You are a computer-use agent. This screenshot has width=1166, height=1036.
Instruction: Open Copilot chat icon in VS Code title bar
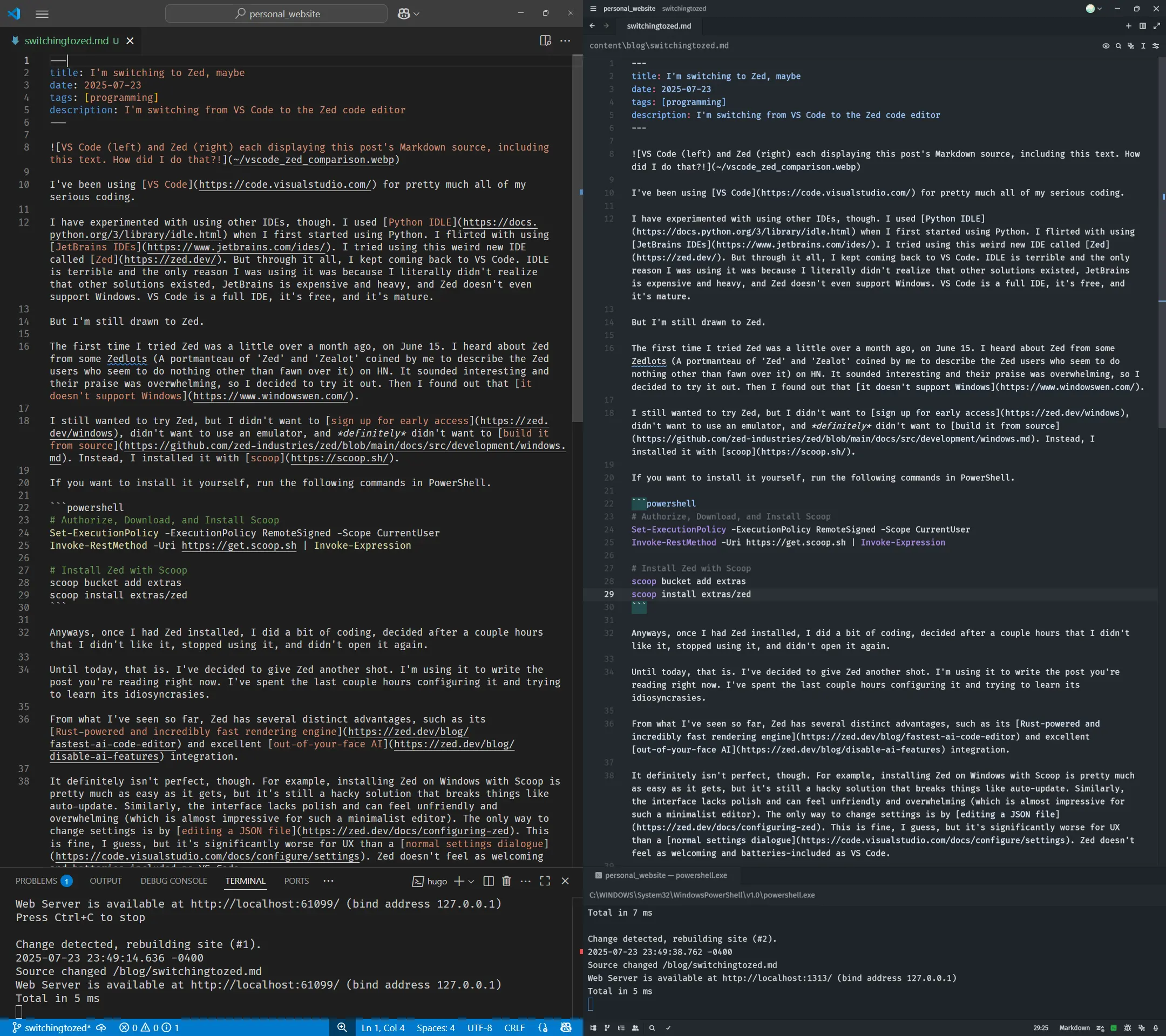(x=403, y=13)
